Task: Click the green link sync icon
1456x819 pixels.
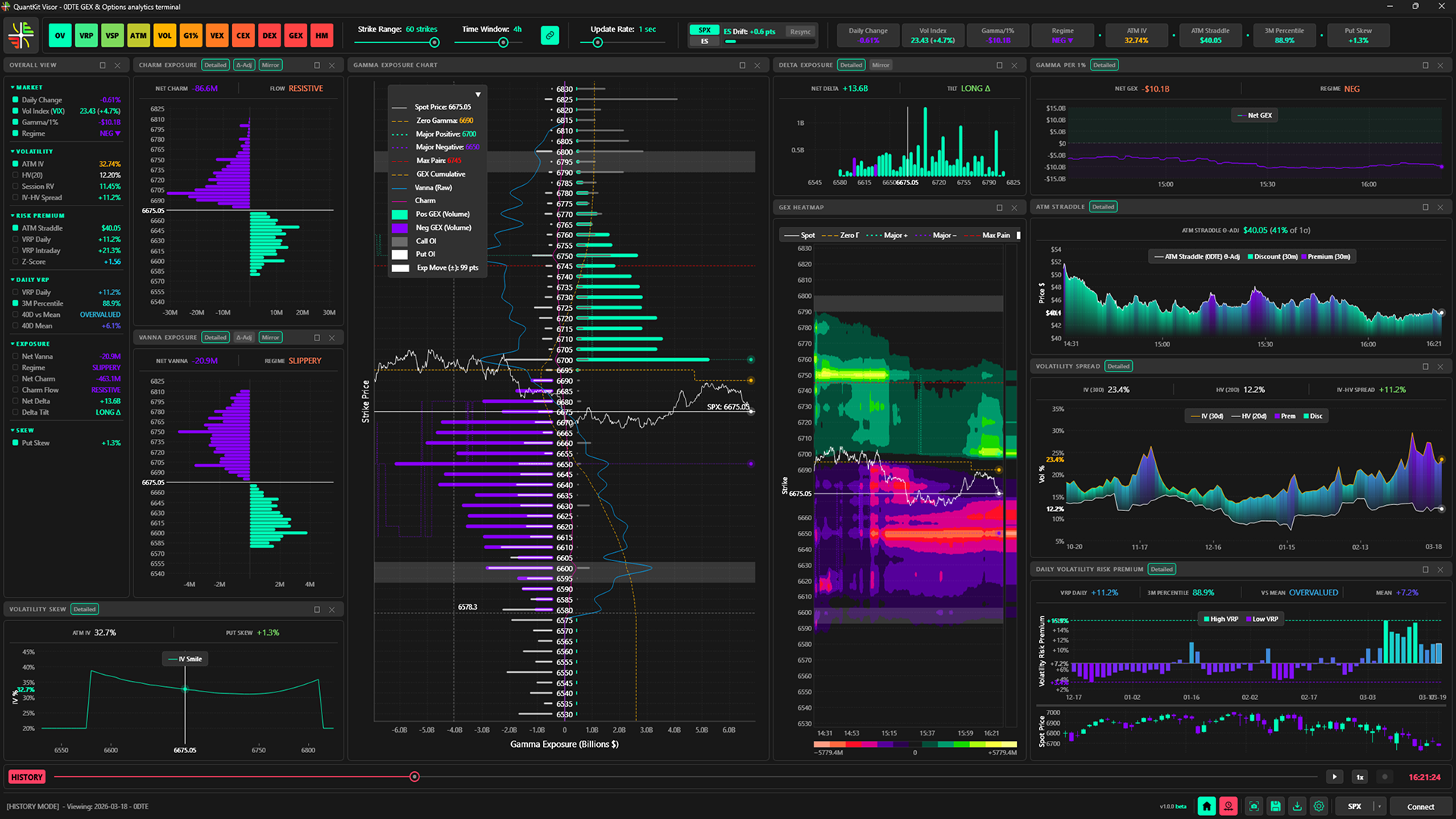Action: pos(550,35)
